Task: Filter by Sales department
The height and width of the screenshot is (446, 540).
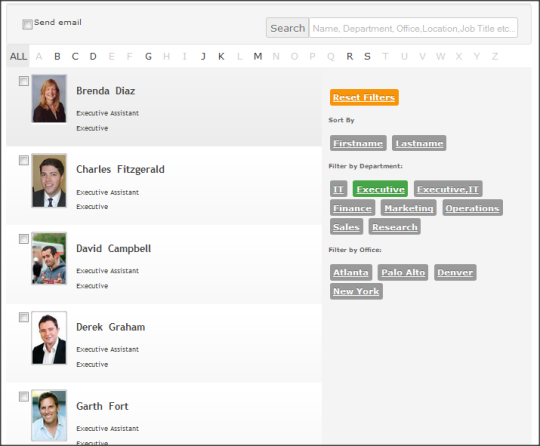Action: (346, 227)
